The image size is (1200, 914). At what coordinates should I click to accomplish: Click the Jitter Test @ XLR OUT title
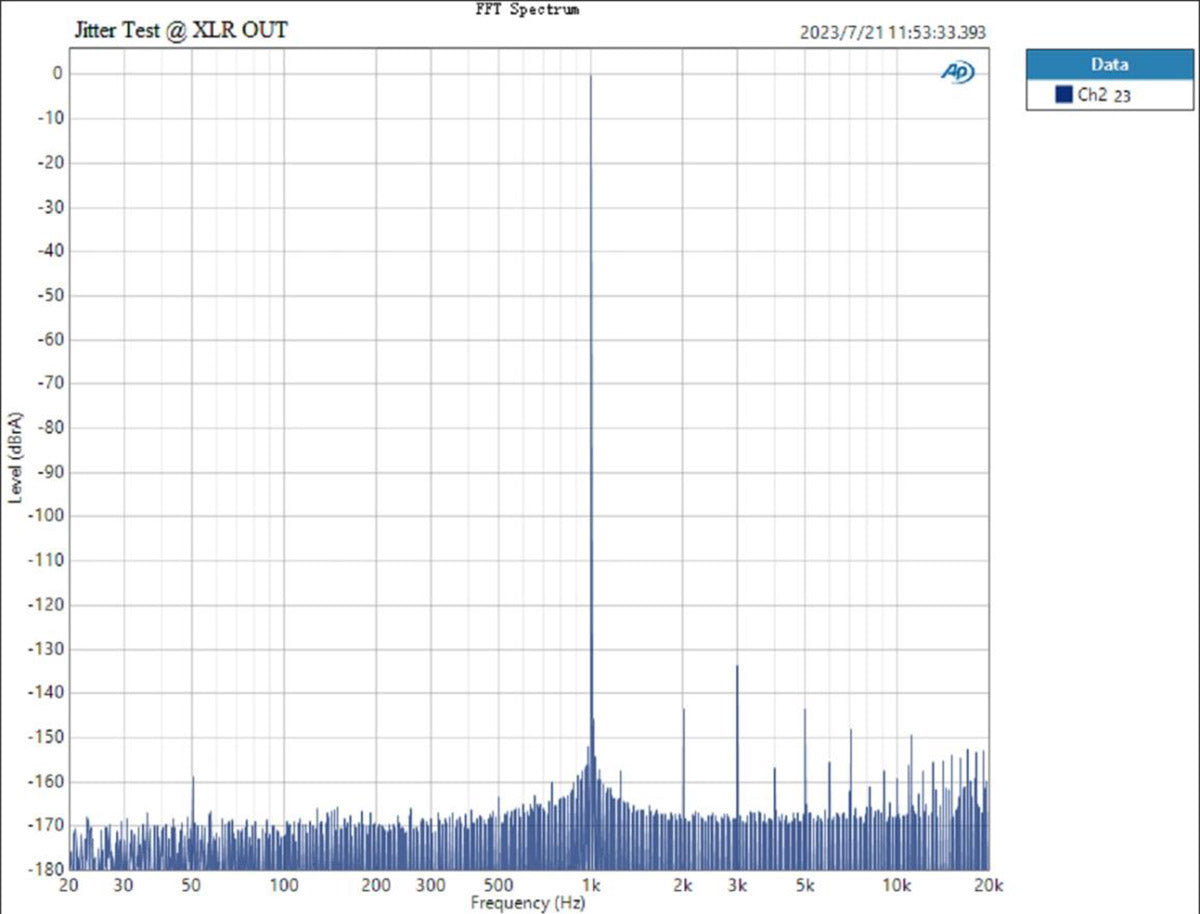tap(181, 31)
